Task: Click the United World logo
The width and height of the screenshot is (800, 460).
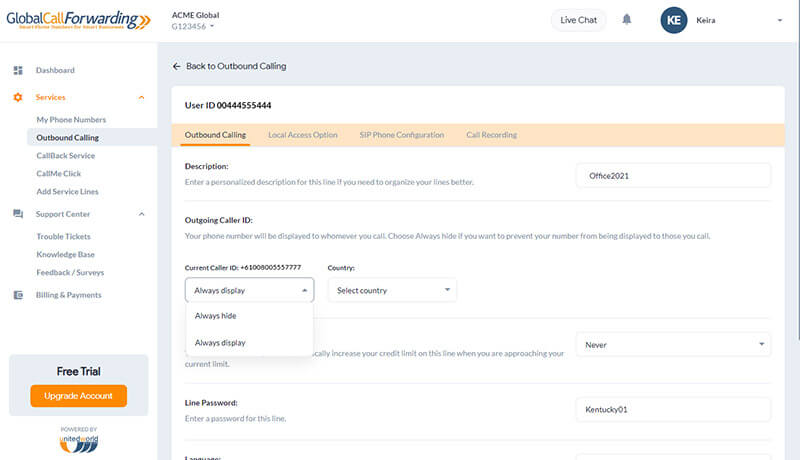Action: point(79,444)
